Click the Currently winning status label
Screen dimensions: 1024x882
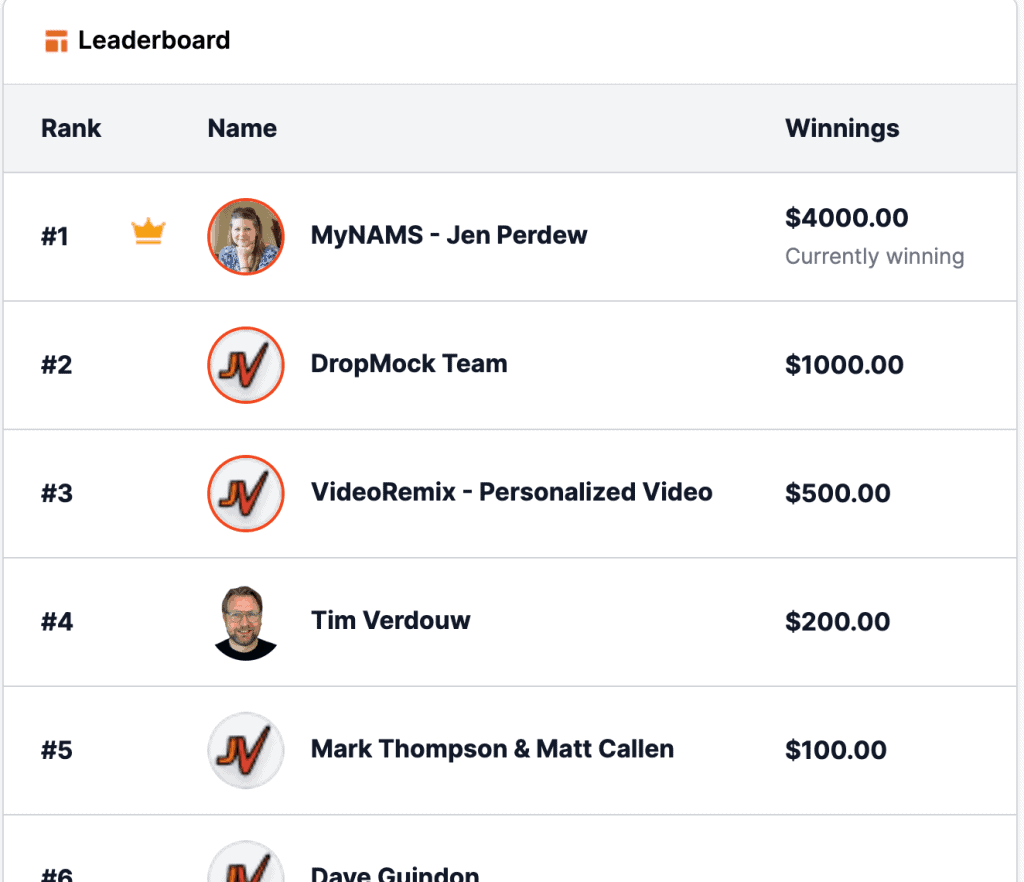[x=874, y=256]
